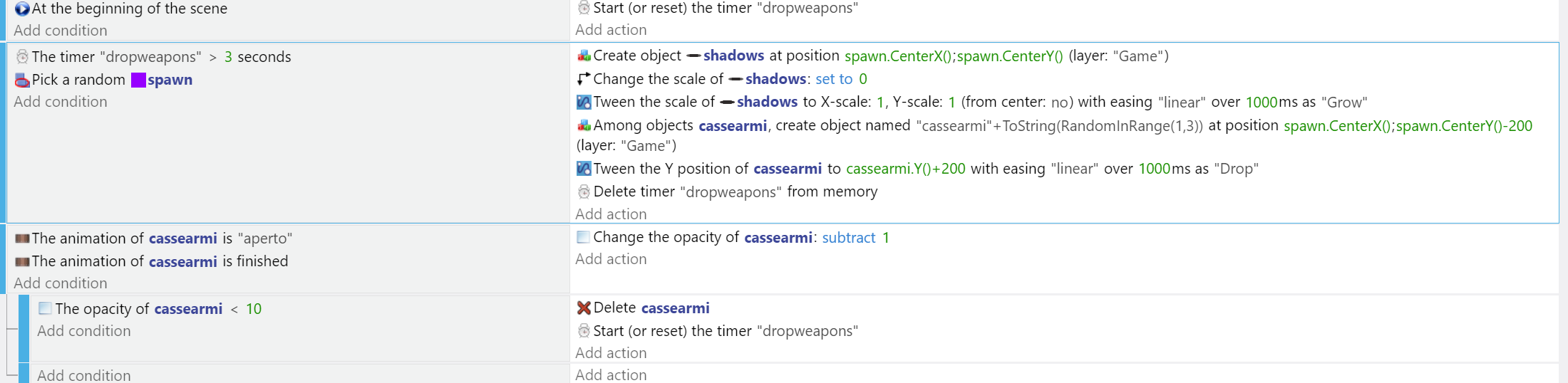The width and height of the screenshot is (1568, 383).
Task: Edit the value 10 in the opacity condition
Action: click(254, 309)
